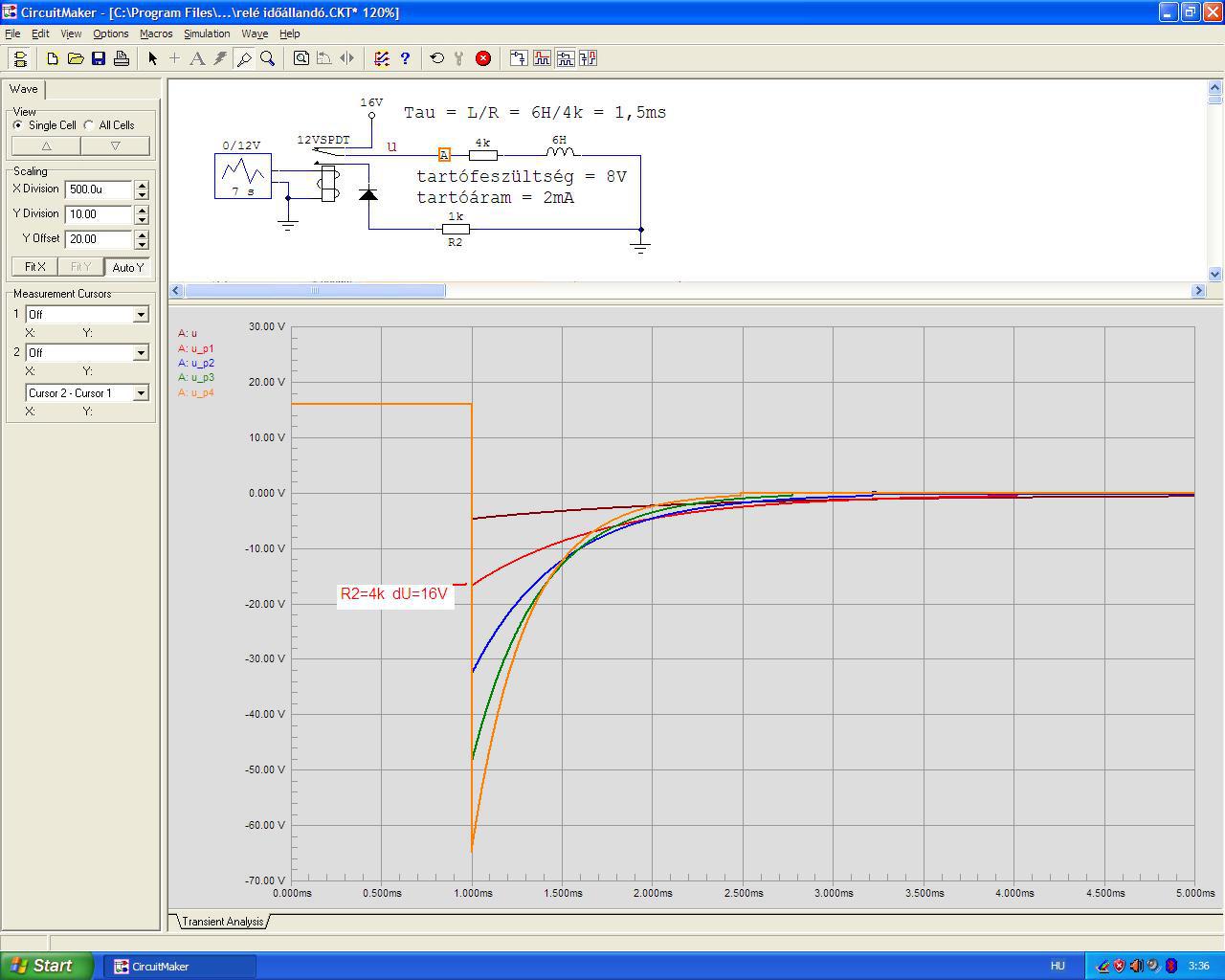This screenshot has width=1225, height=980.
Task: Click the blue waveform toolbar icon
Action: pos(565,58)
